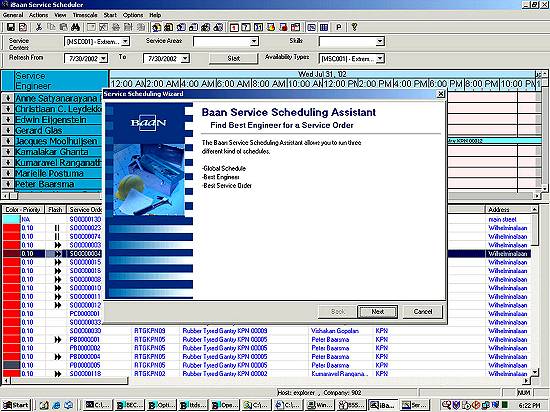Click the order list scroll-down arrow
Image resolution: width=550 pixels, height=412 pixels.
pyautogui.click(x=535, y=372)
